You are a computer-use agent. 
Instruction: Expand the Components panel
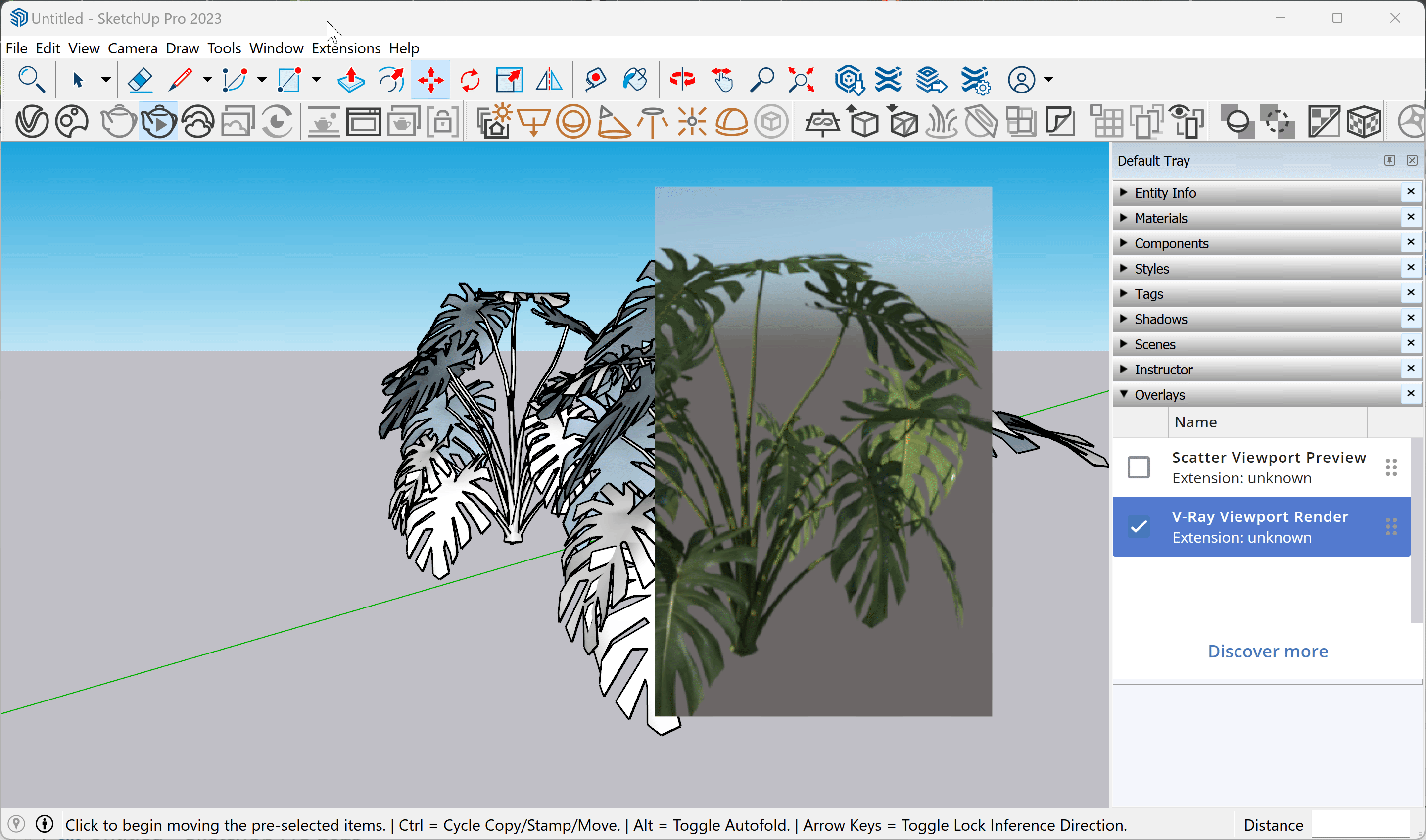coord(1258,243)
